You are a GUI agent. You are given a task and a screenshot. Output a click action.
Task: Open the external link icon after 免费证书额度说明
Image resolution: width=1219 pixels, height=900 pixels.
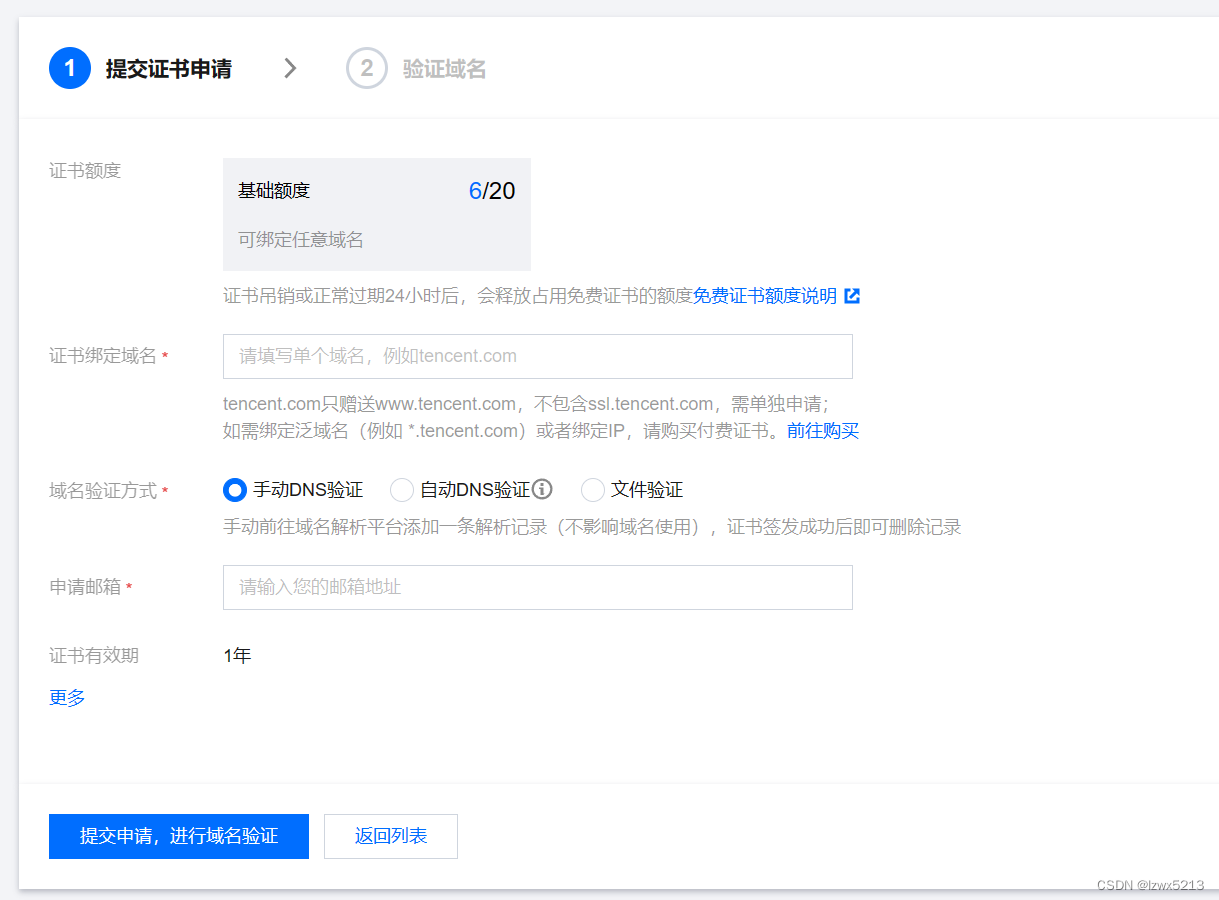click(852, 296)
